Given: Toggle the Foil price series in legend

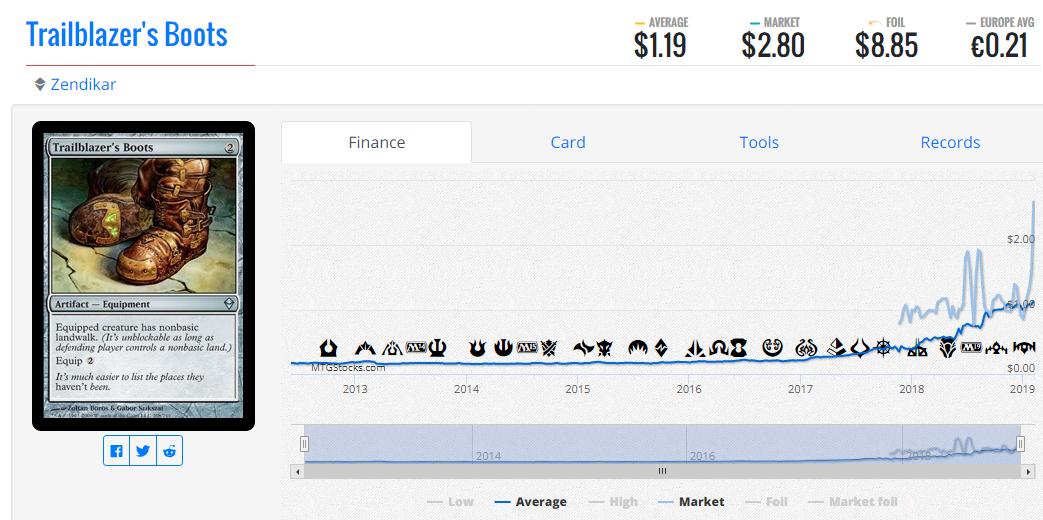Looking at the screenshot, I should pos(766,501).
